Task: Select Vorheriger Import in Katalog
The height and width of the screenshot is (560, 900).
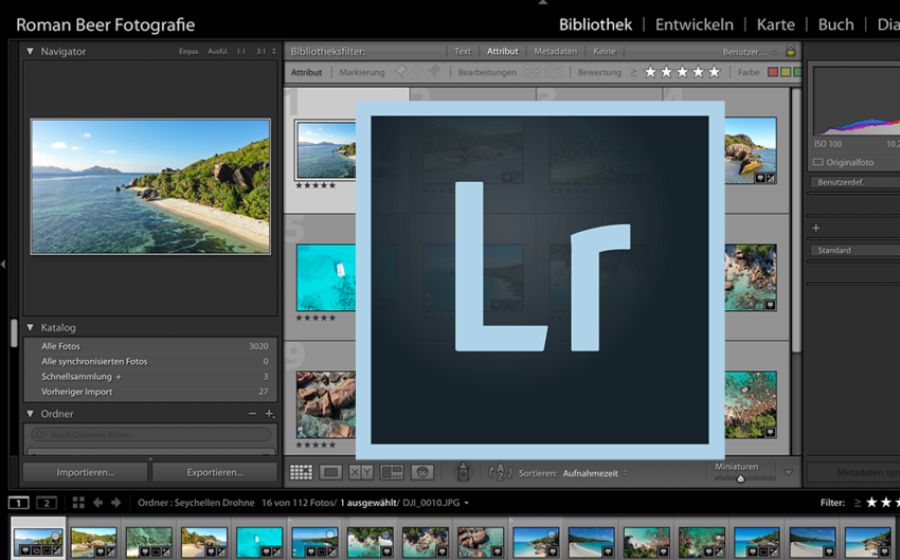Action: (x=151, y=391)
